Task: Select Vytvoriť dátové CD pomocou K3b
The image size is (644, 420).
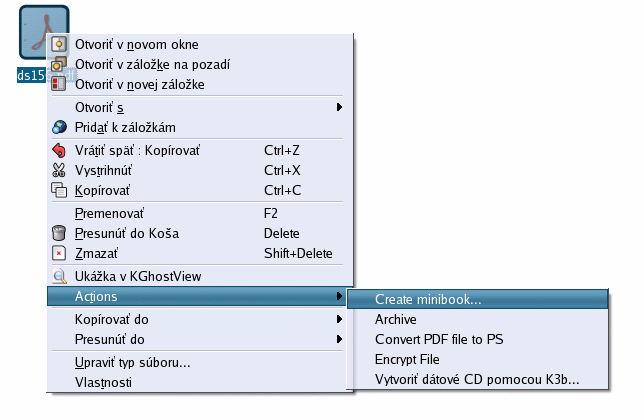Action: (x=478, y=379)
